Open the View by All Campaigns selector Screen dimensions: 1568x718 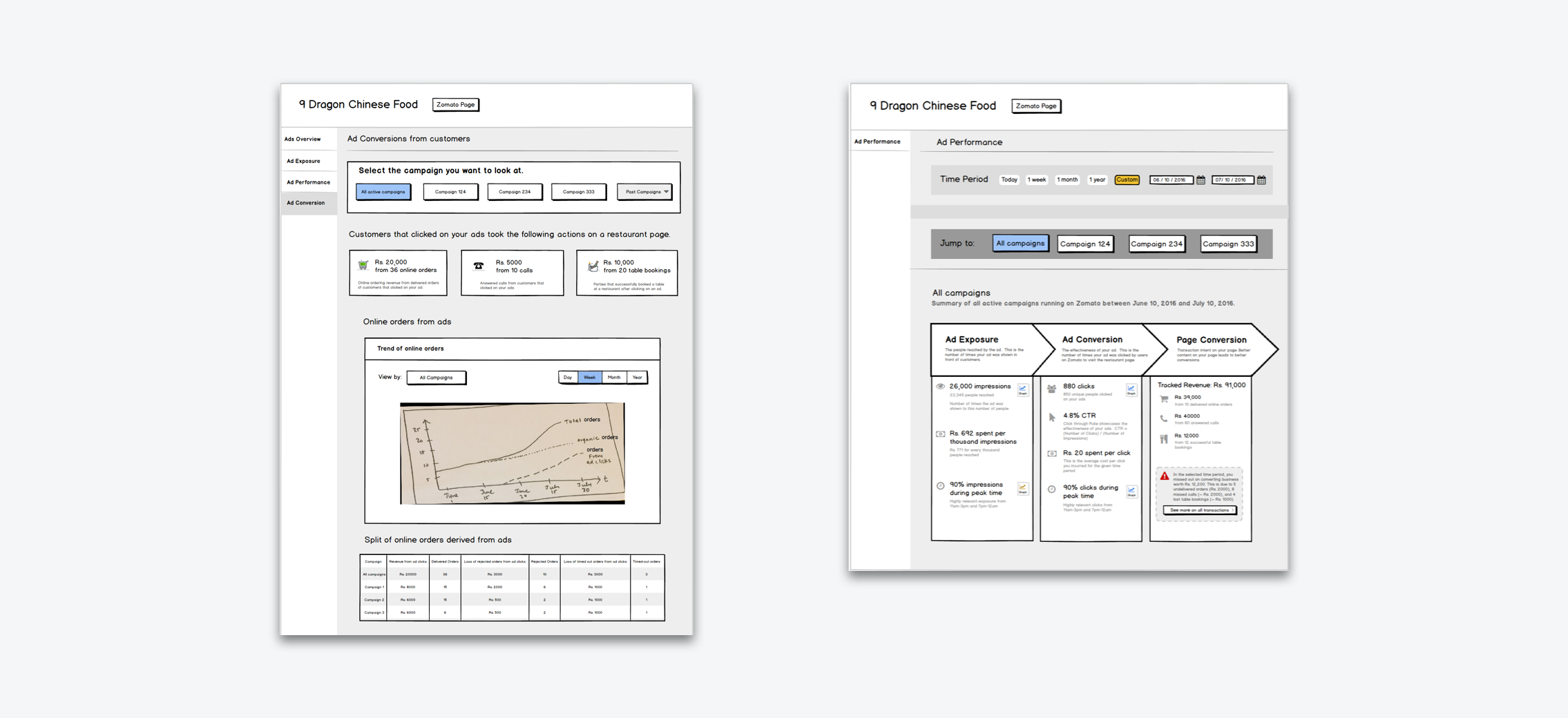(x=436, y=378)
